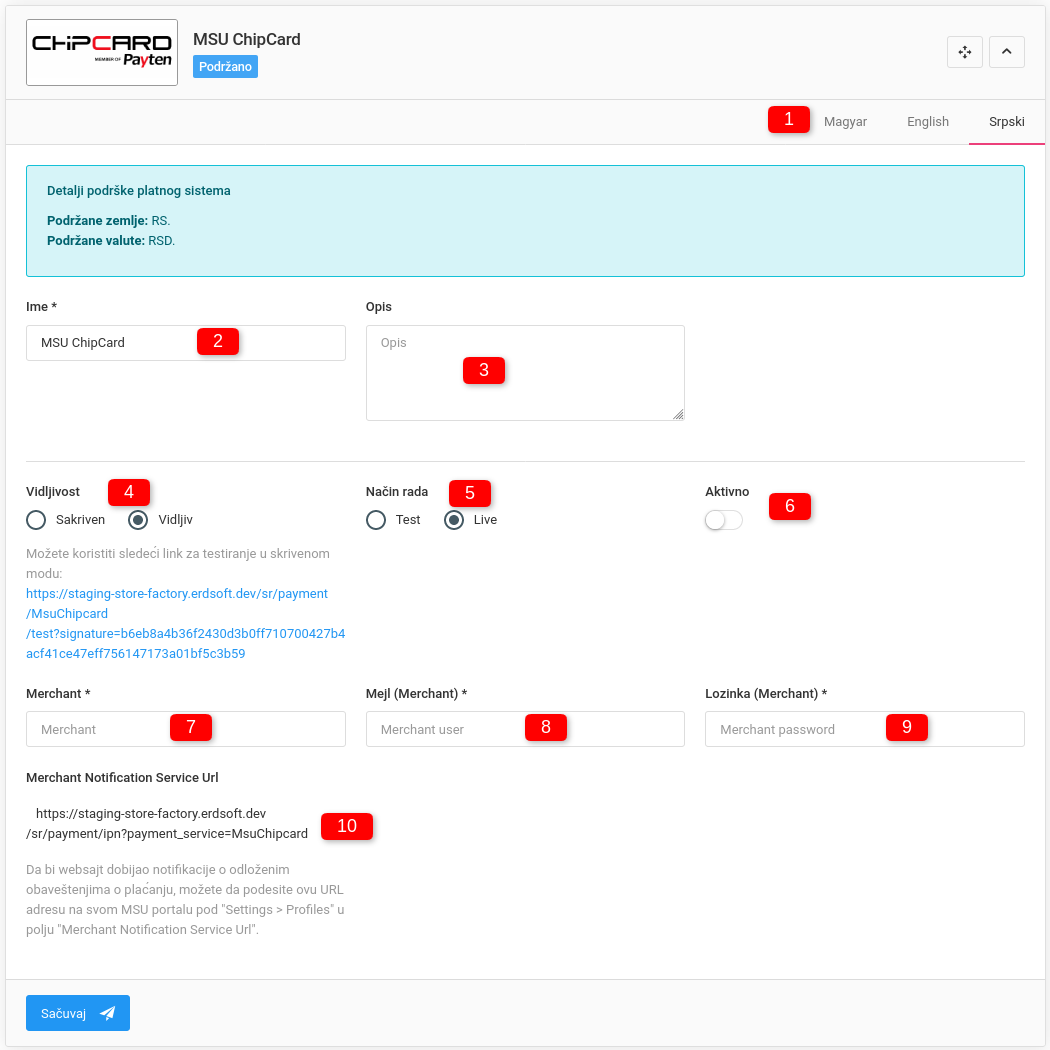
Task: Enable the Aktivno toggle switch
Action: click(x=724, y=520)
